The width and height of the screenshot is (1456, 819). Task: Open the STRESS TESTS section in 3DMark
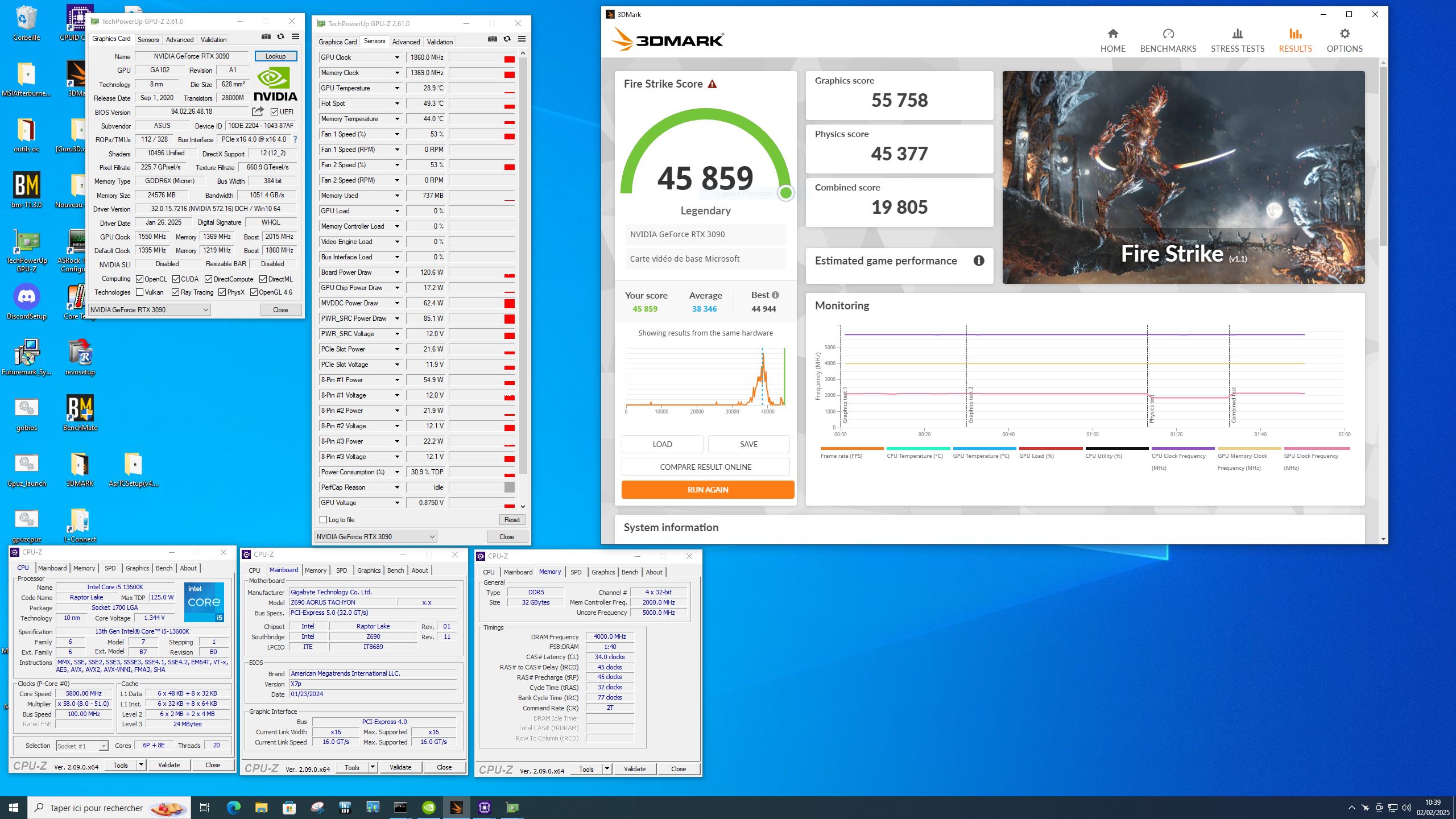[x=1237, y=41]
